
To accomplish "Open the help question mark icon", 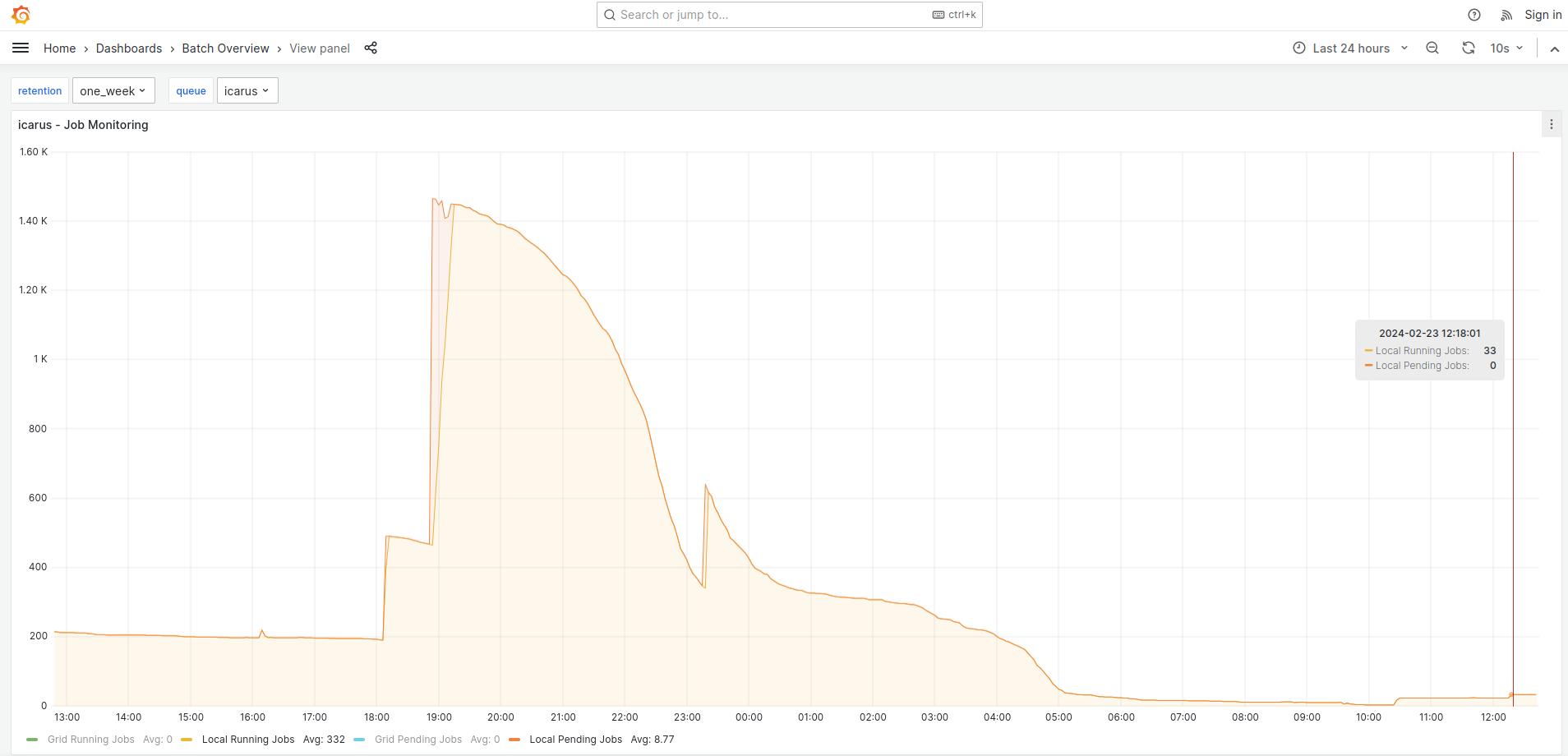I will coord(1474,15).
